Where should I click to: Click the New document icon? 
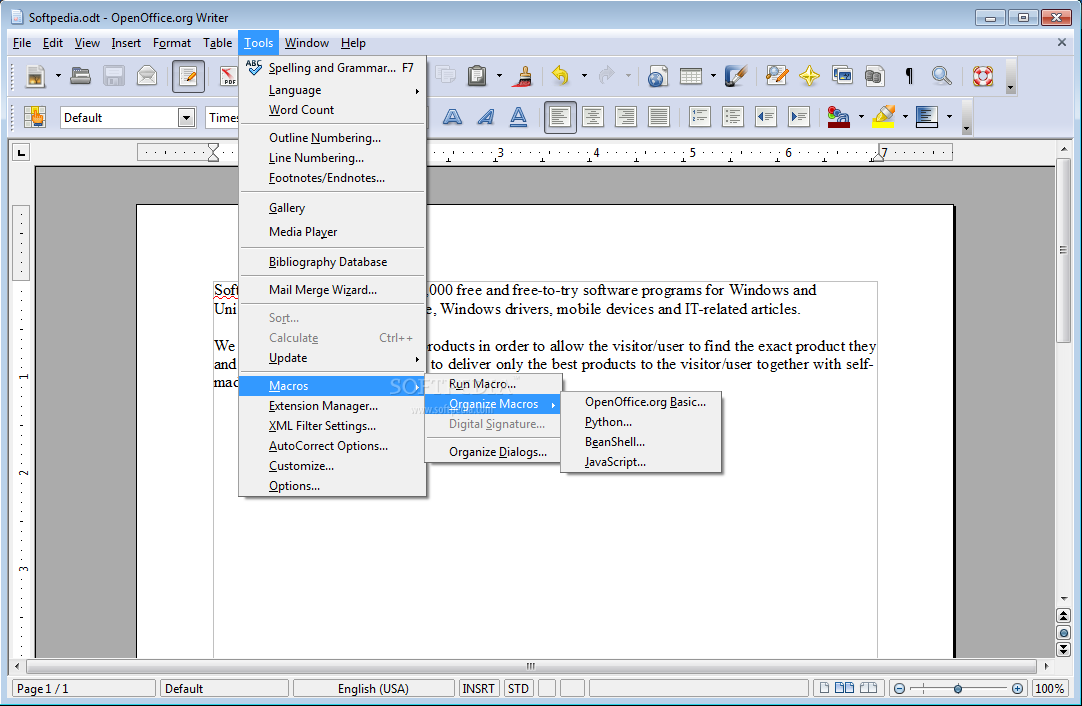pos(35,76)
